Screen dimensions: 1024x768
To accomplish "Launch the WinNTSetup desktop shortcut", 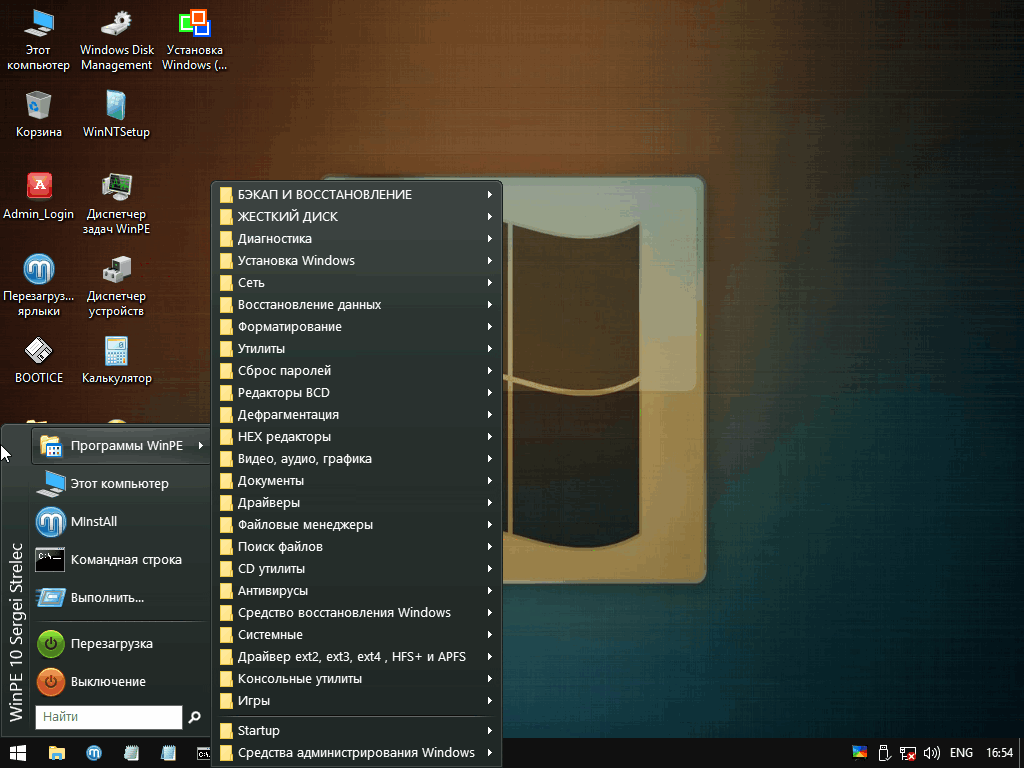I will click(x=116, y=114).
